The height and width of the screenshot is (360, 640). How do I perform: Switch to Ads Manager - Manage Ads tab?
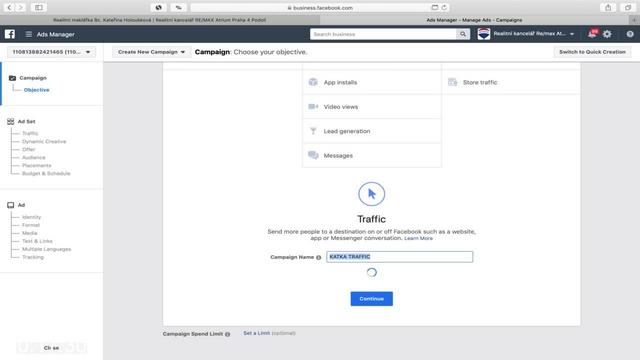pyautogui.click(x=474, y=20)
